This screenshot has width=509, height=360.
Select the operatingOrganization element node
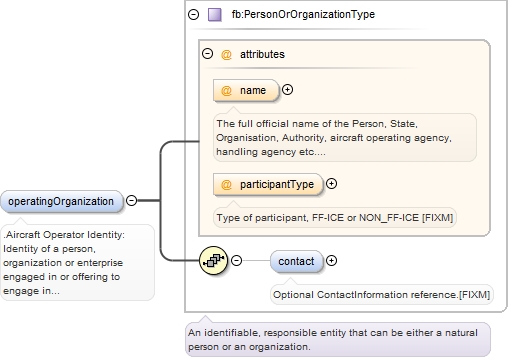(x=62, y=201)
